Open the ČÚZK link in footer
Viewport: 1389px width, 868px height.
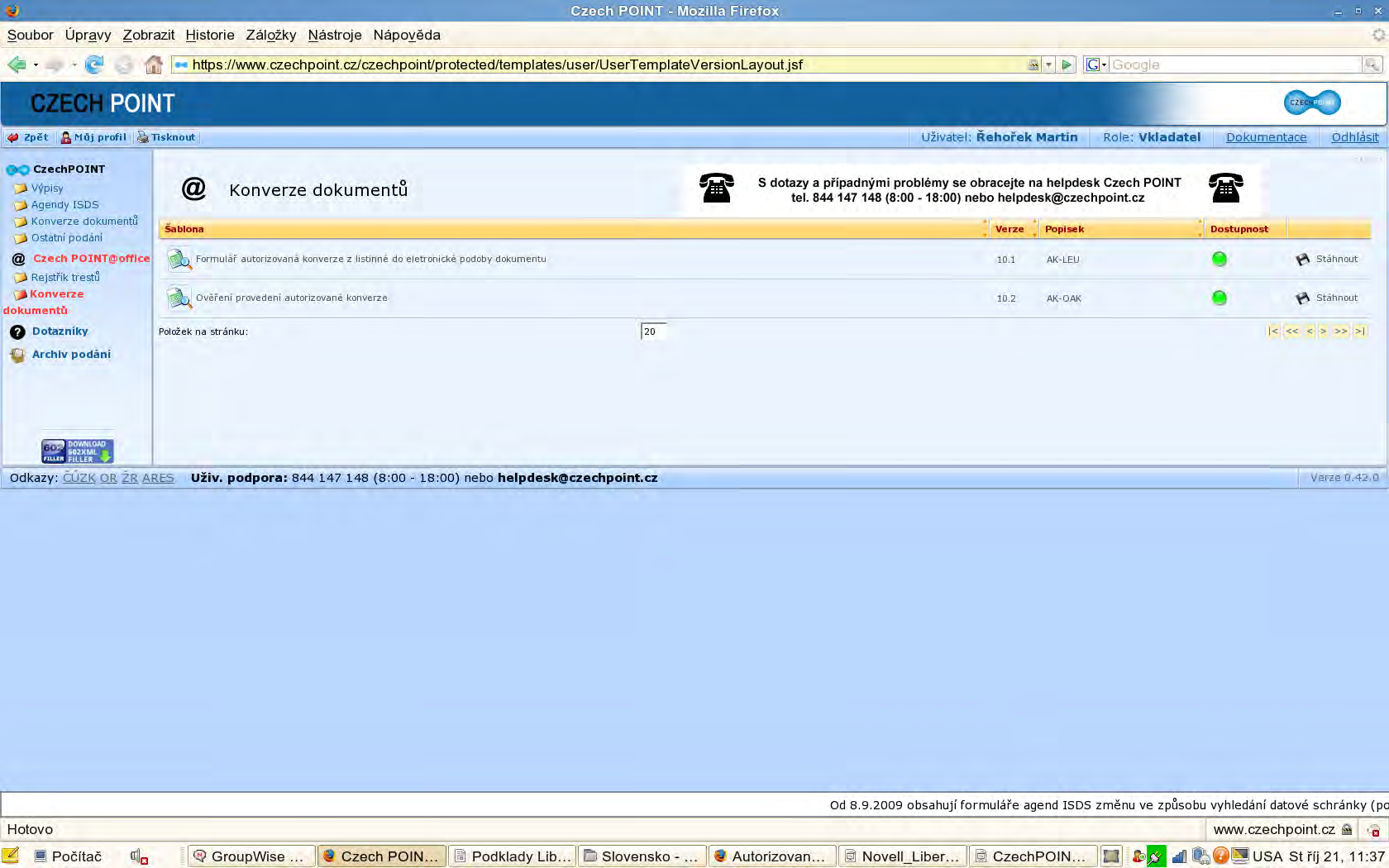(x=79, y=478)
